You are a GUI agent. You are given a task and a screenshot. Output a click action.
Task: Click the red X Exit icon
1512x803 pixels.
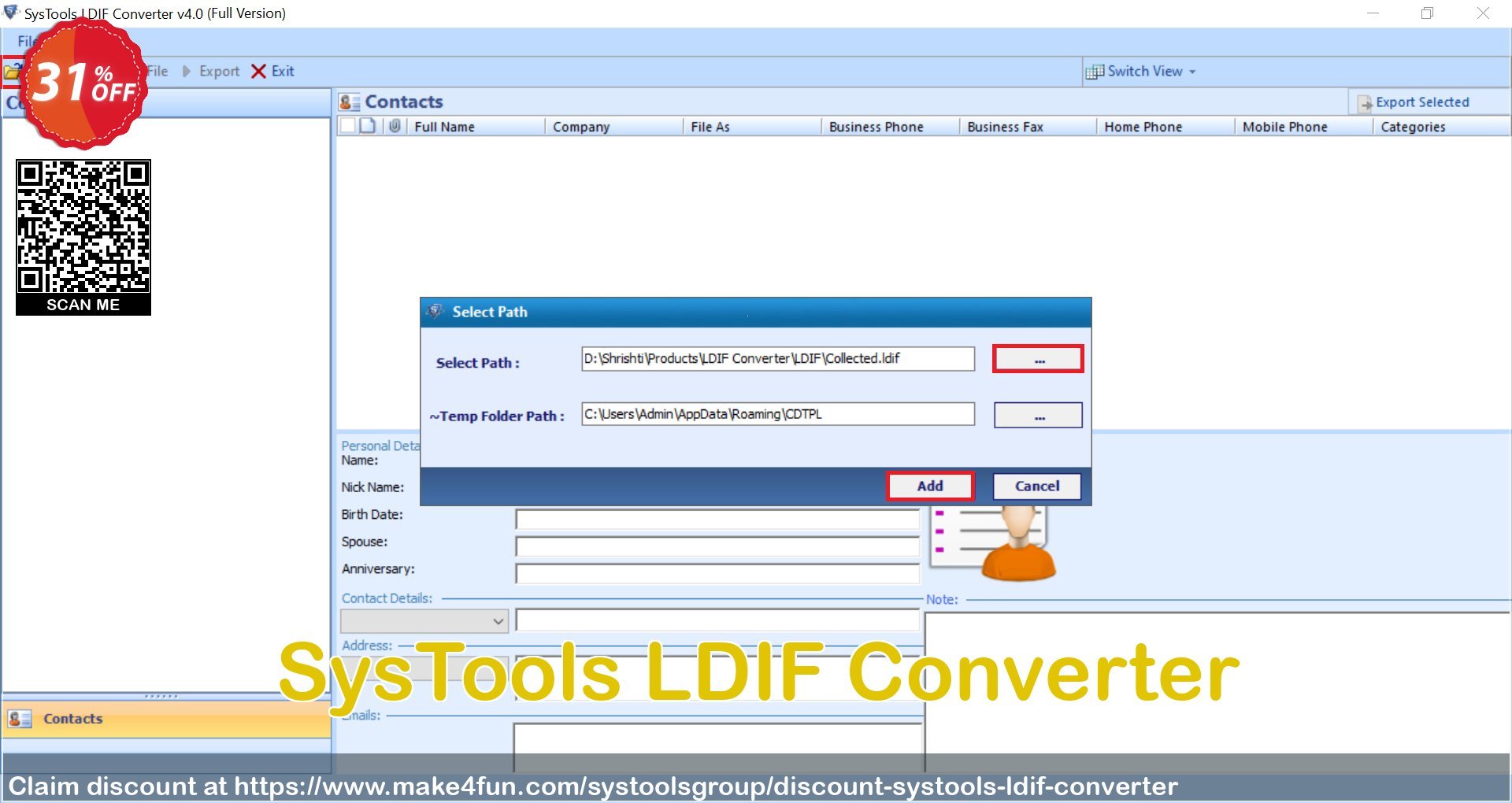pyautogui.click(x=258, y=72)
